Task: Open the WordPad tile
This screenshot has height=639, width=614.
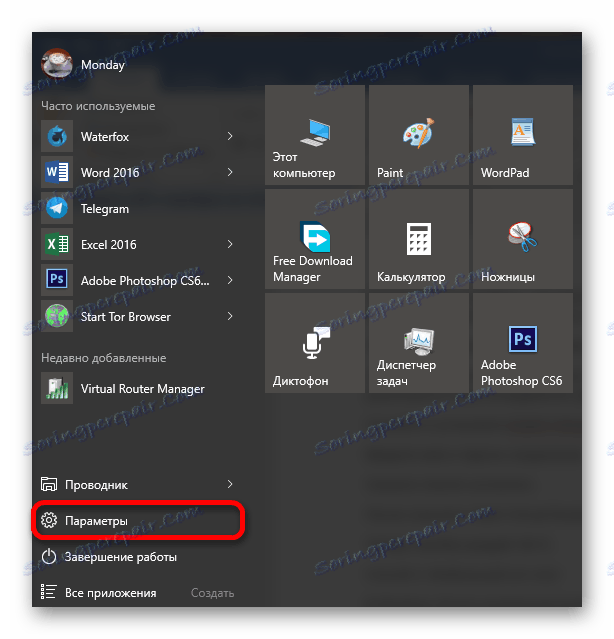Action: coord(523,135)
